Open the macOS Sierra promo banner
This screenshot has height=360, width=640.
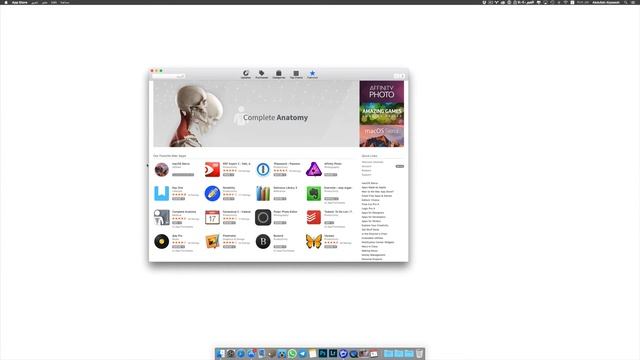tap(382, 136)
